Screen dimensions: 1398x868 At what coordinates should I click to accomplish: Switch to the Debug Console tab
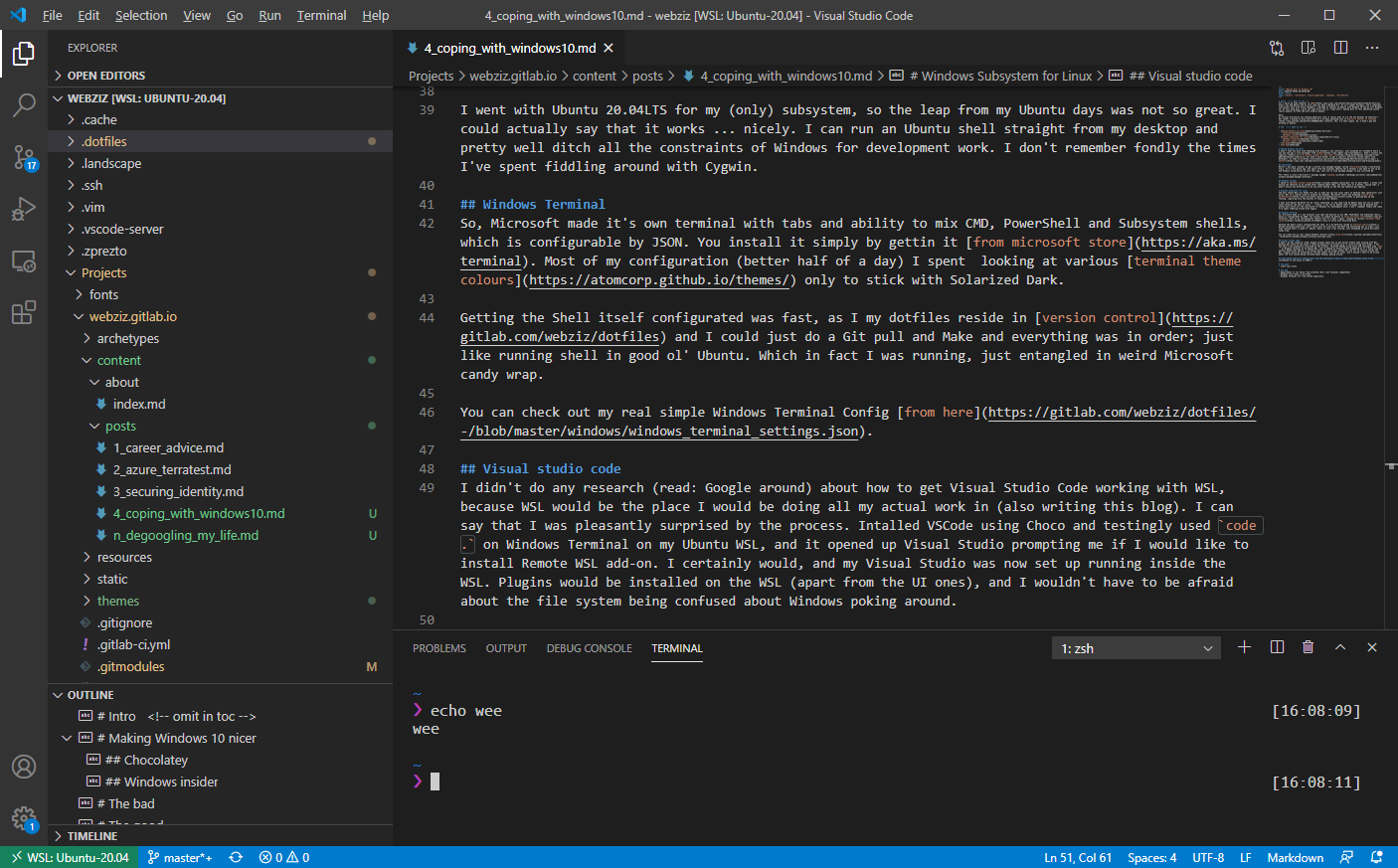pos(589,648)
